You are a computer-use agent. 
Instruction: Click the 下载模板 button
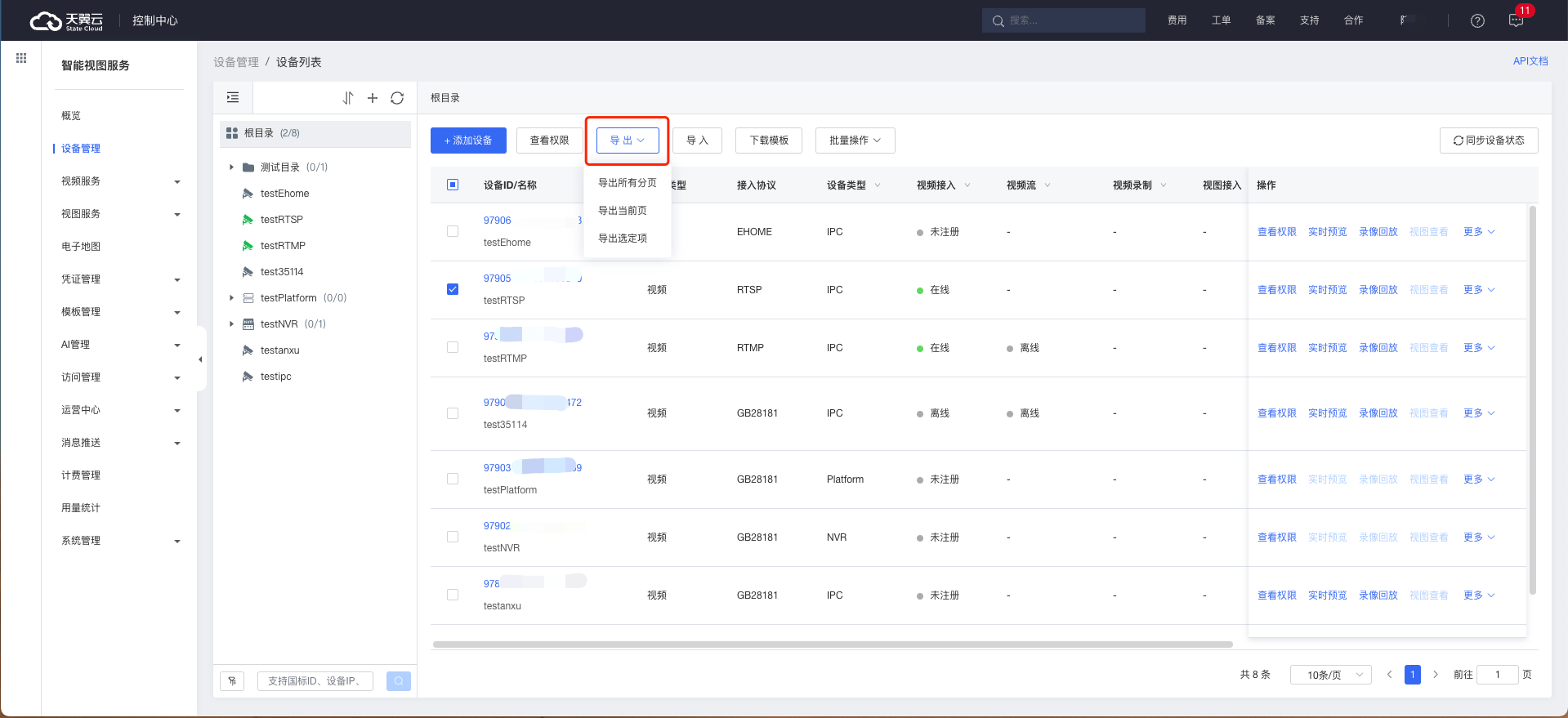[769, 140]
